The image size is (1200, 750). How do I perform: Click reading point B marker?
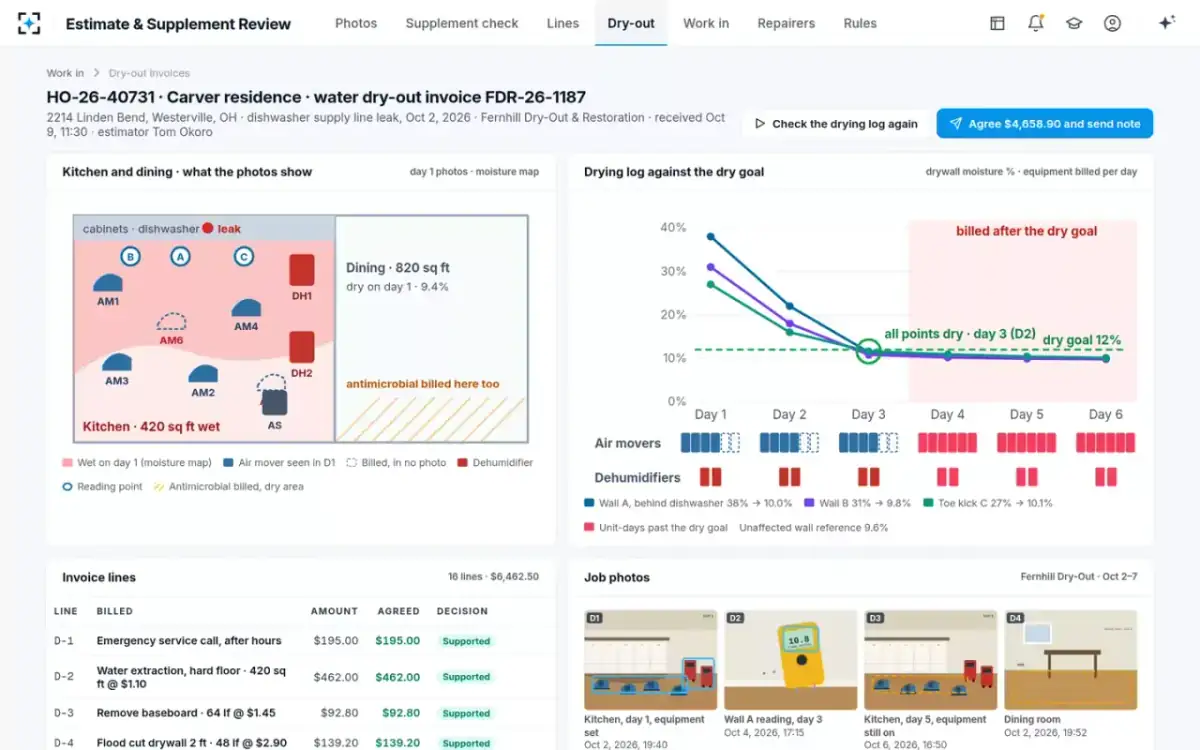130,257
